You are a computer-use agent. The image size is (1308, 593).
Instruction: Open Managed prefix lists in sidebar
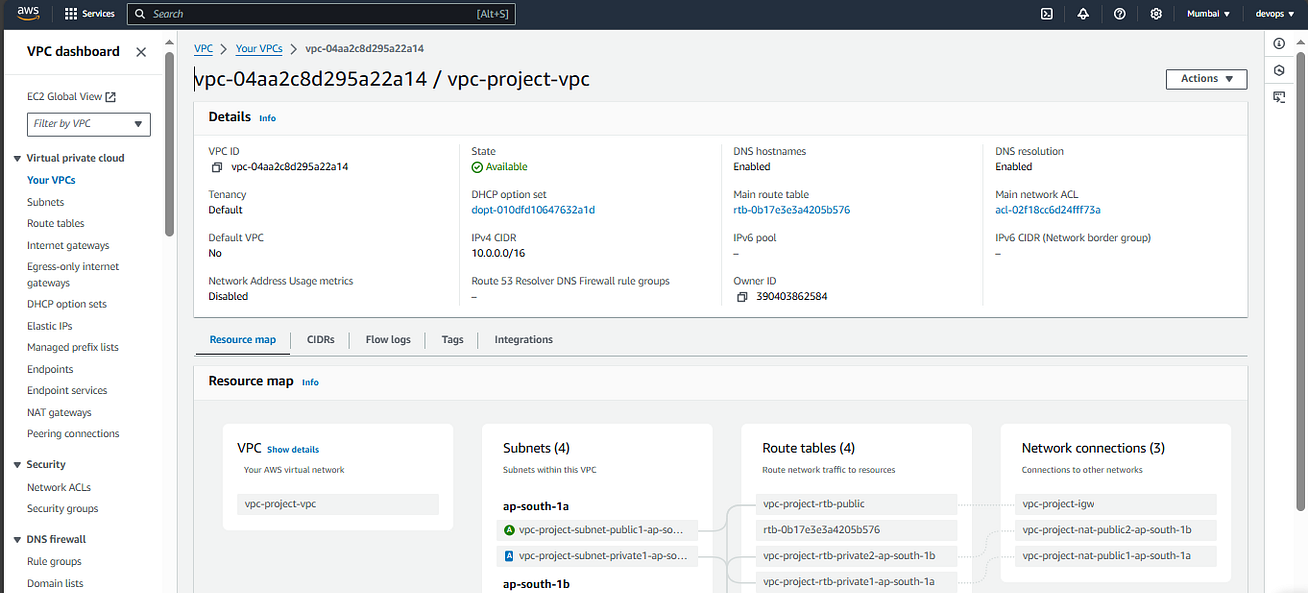[x=73, y=348]
